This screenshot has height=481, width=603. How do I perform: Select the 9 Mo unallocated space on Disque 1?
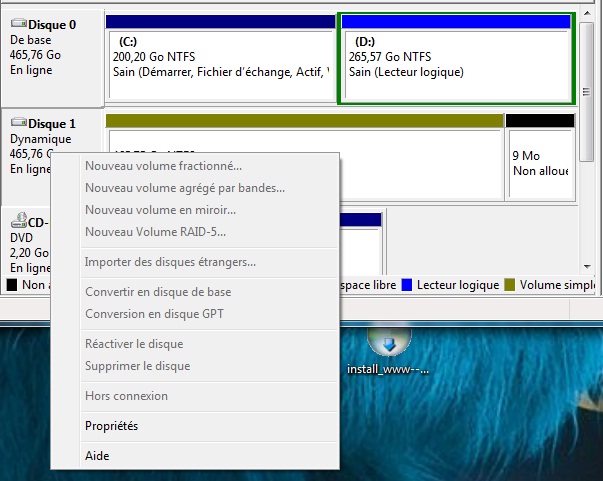tap(540, 163)
